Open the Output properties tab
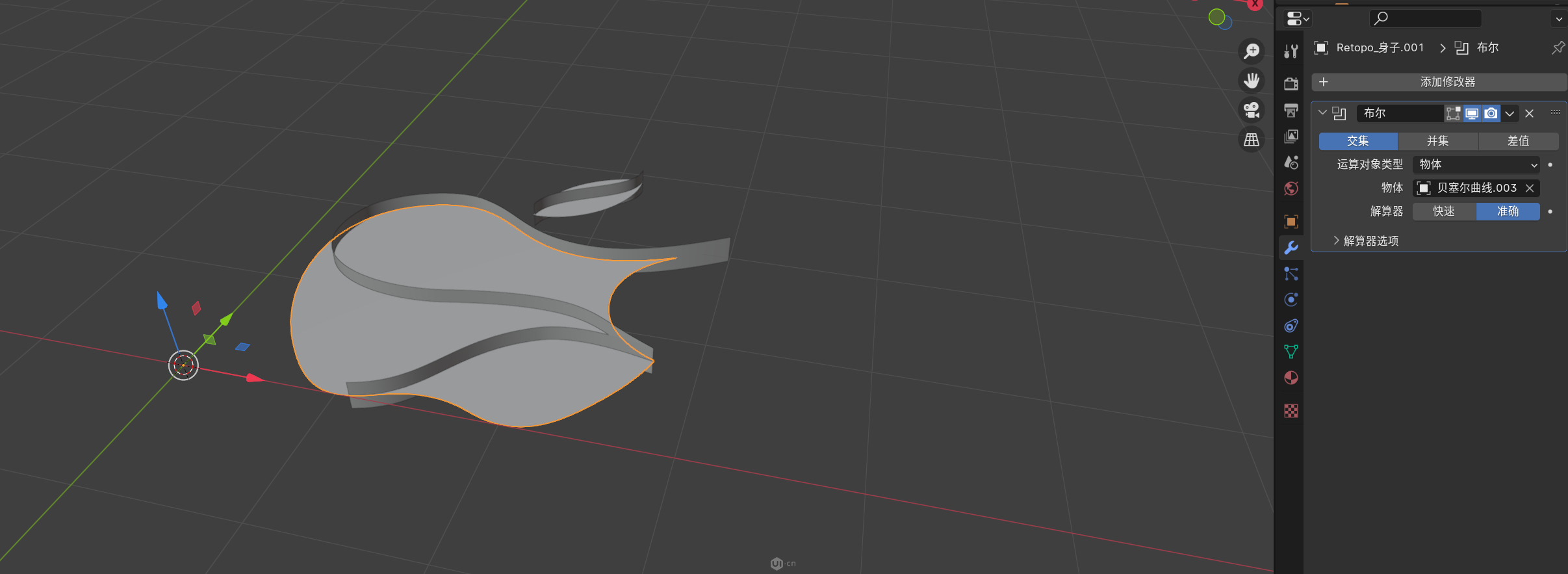Screen dimensions: 1568x574 1291,110
